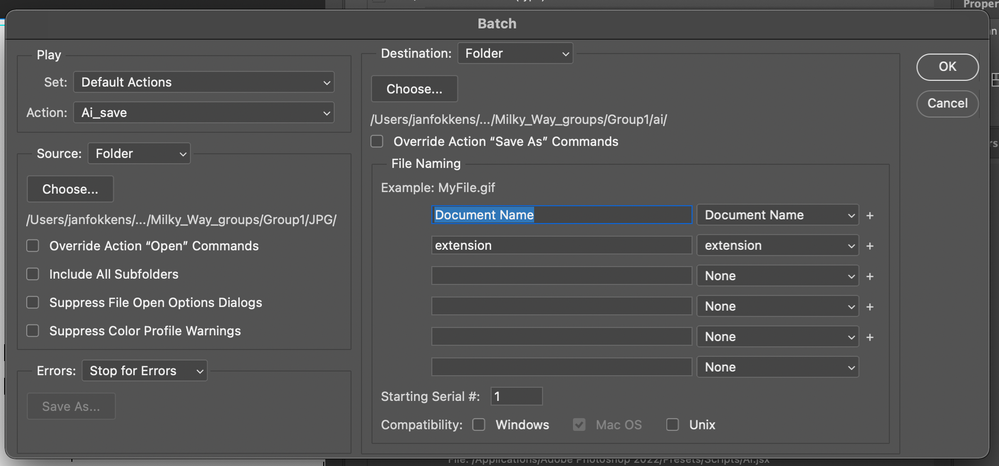
Task: Click Choose... under Source folder
Action: [70, 189]
